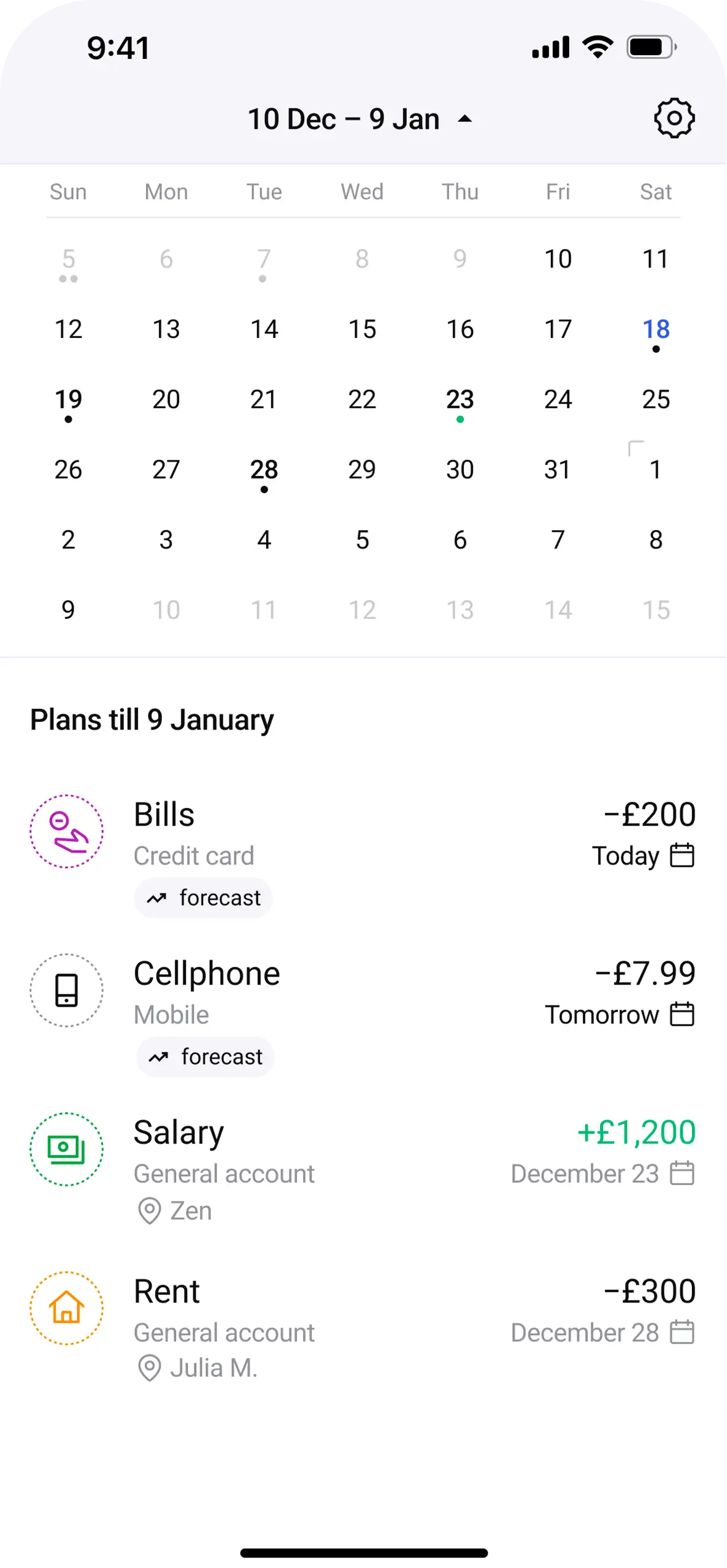Tap the location pin beside Julia M.
The width and height of the screenshot is (727, 1568).
coord(149,1367)
